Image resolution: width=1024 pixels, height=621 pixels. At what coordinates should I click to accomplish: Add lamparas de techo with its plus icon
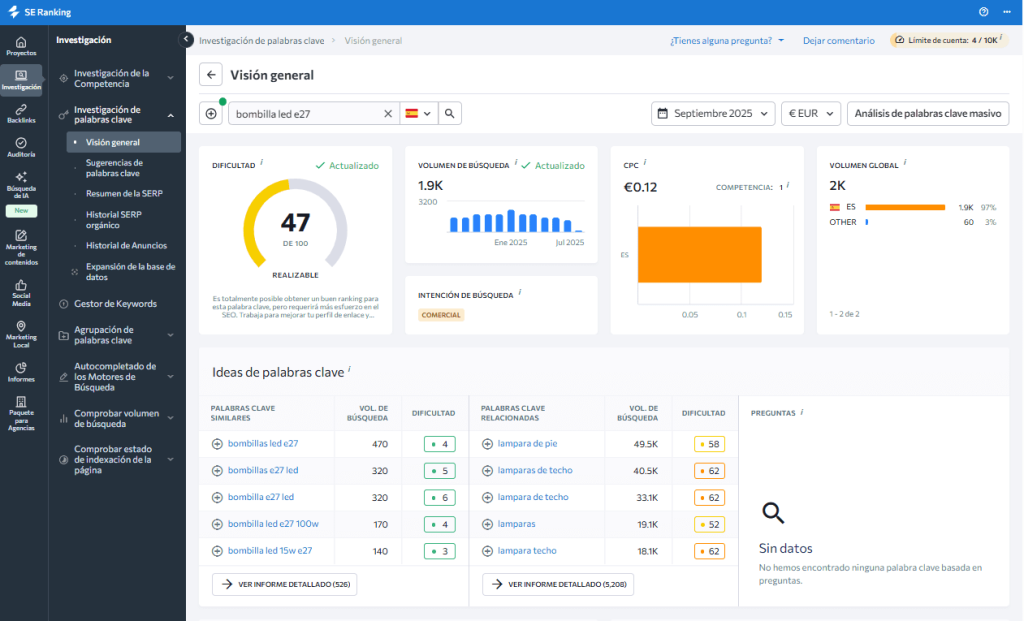[x=487, y=471]
